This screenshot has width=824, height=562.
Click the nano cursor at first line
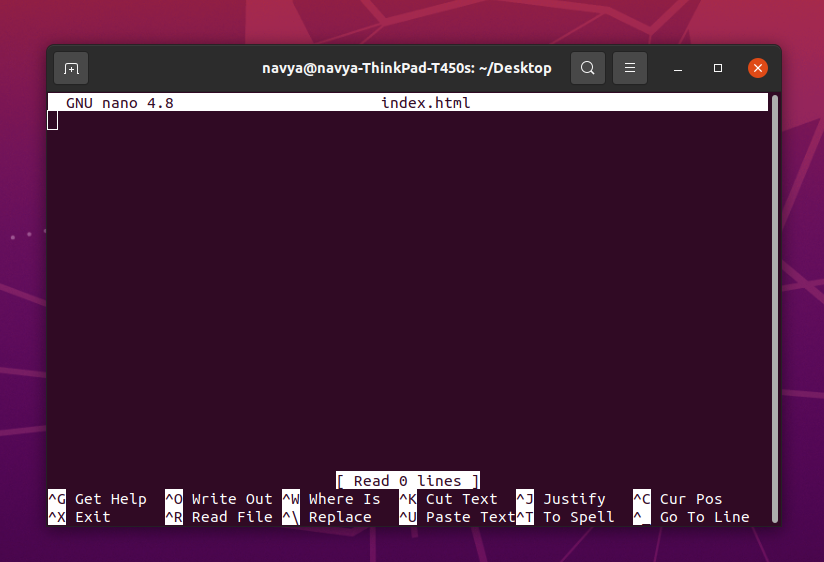[53, 120]
